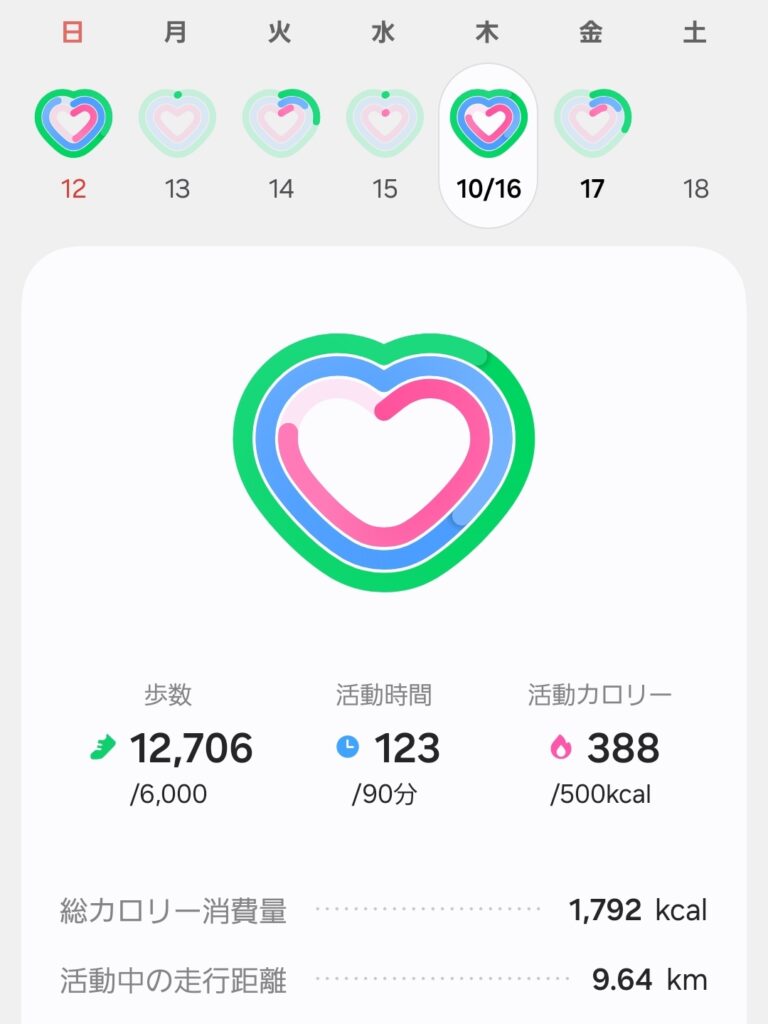The height and width of the screenshot is (1024, 768).
Task: Open the 388 active calories value
Action: click(622, 748)
